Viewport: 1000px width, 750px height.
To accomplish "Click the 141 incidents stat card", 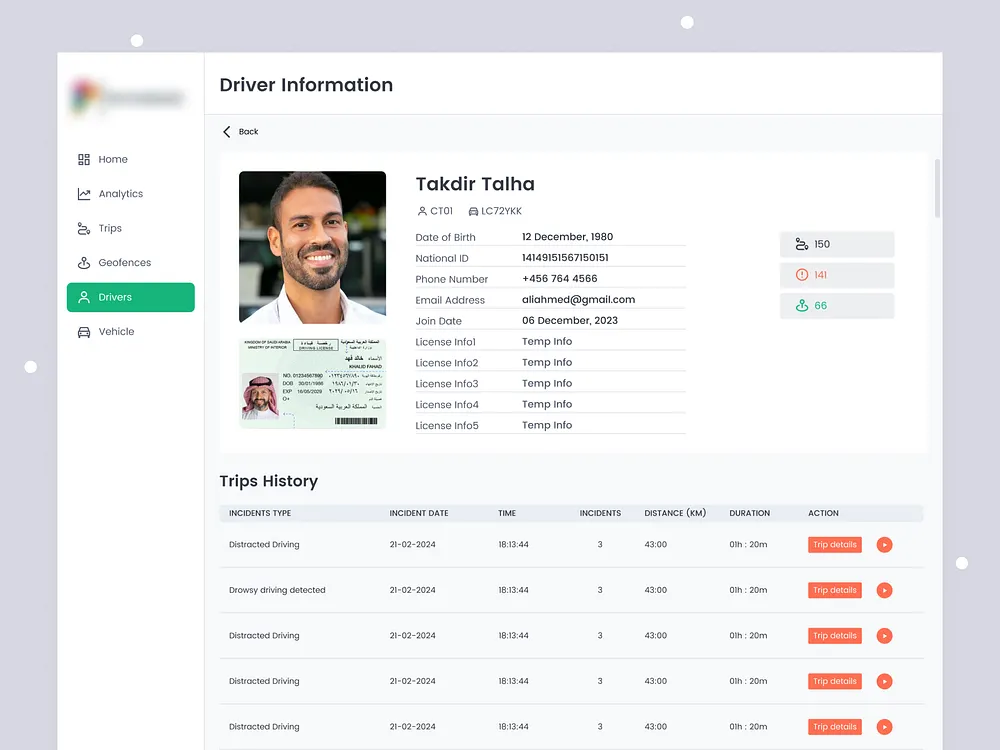I will pos(837,275).
